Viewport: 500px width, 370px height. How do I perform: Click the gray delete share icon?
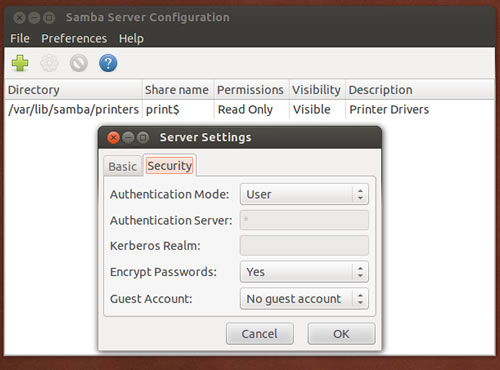click(x=79, y=63)
